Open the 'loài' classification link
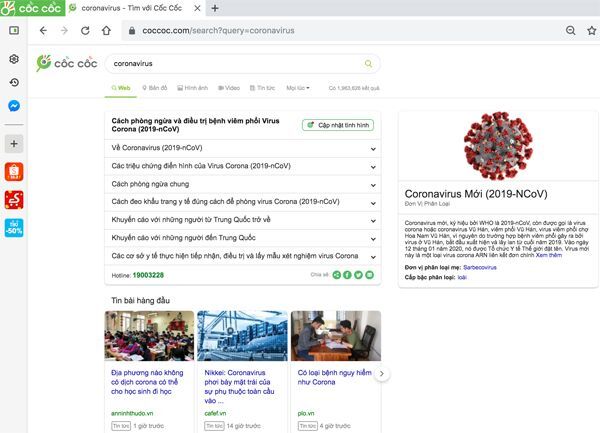The height and width of the screenshot is (433, 600). pyautogui.click(x=462, y=277)
